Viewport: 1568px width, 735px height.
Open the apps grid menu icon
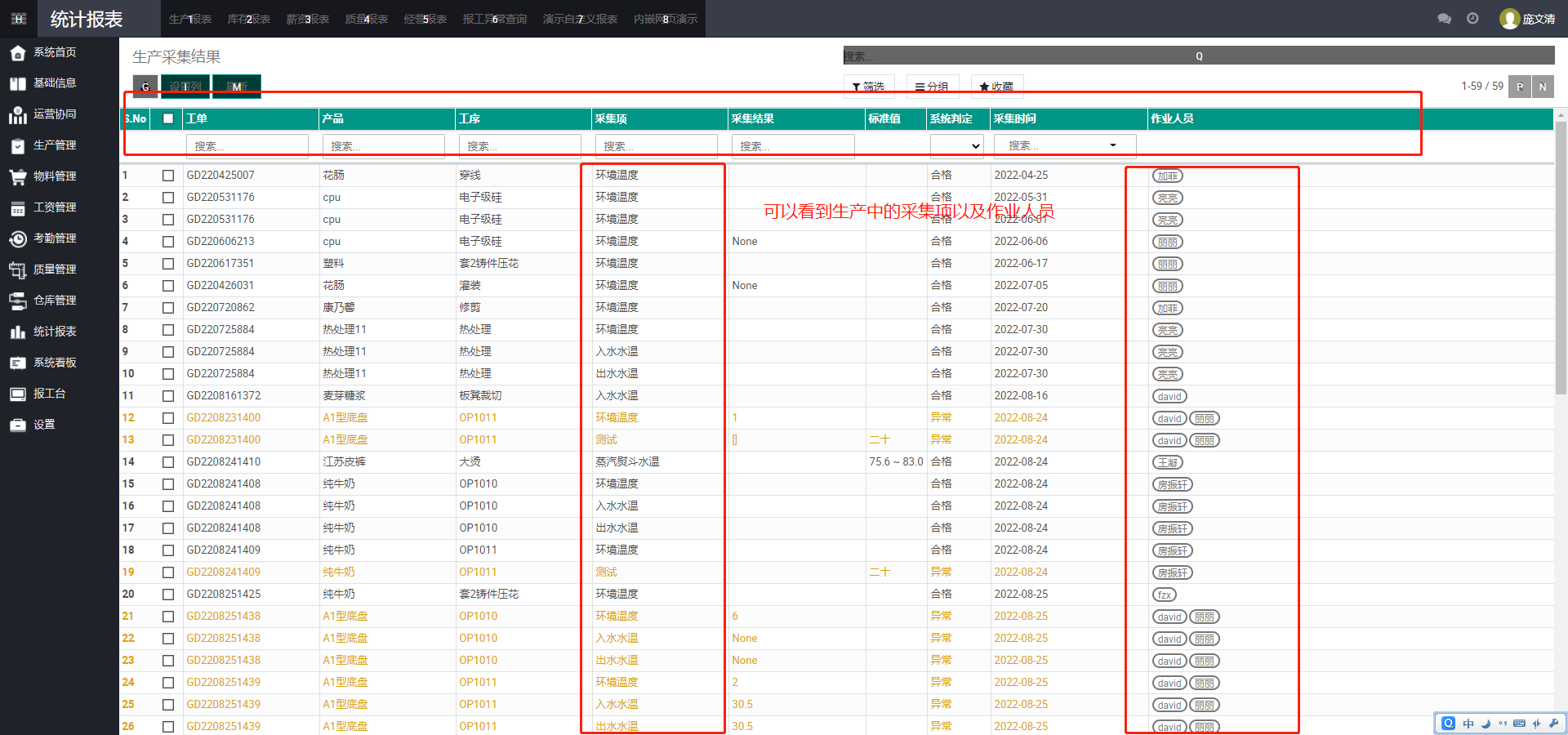tap(19, 19)
